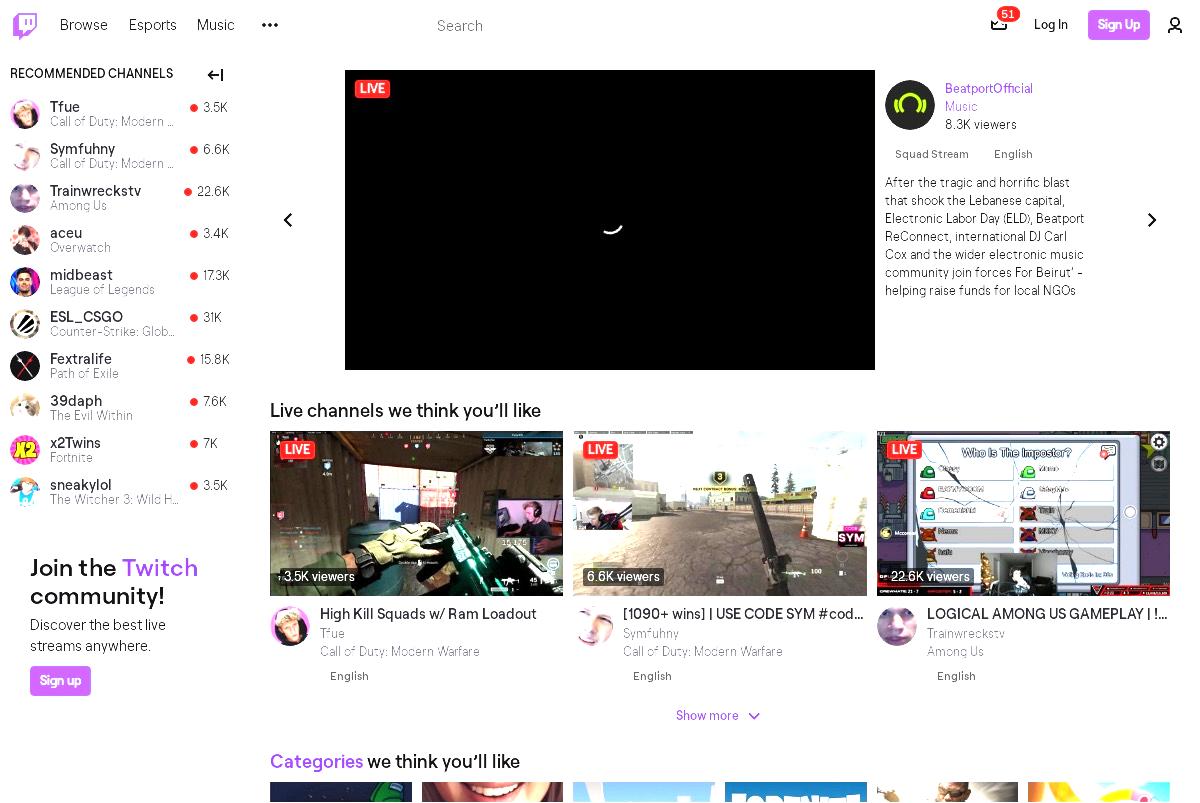The height and width of the screenshot is (803, 1200).
Task: Click the Overwatch label under aceu
Action: [80, 248]
